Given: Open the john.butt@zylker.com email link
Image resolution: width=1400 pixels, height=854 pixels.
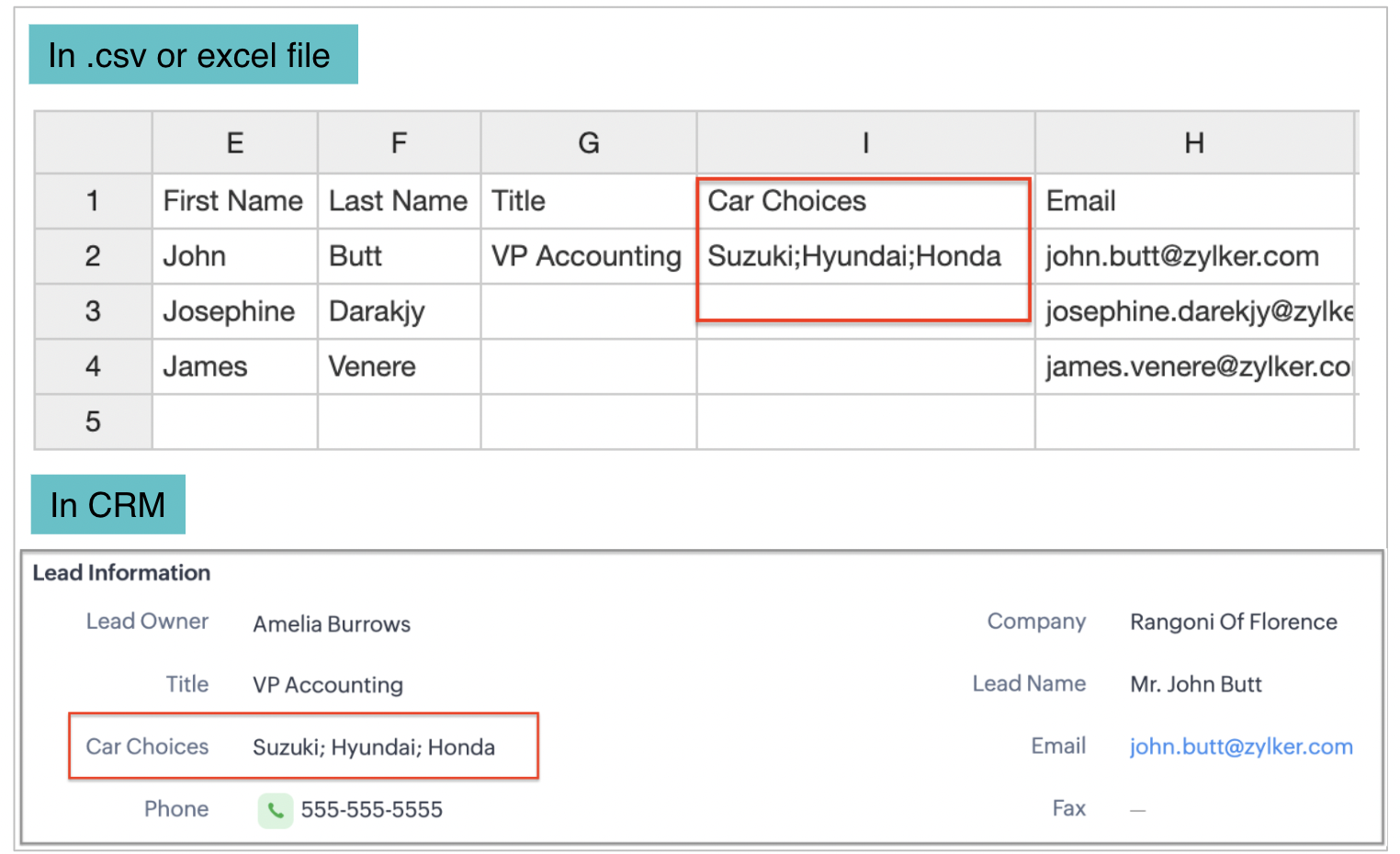Looking at the screenshot, I should (x=1240, y=747).
